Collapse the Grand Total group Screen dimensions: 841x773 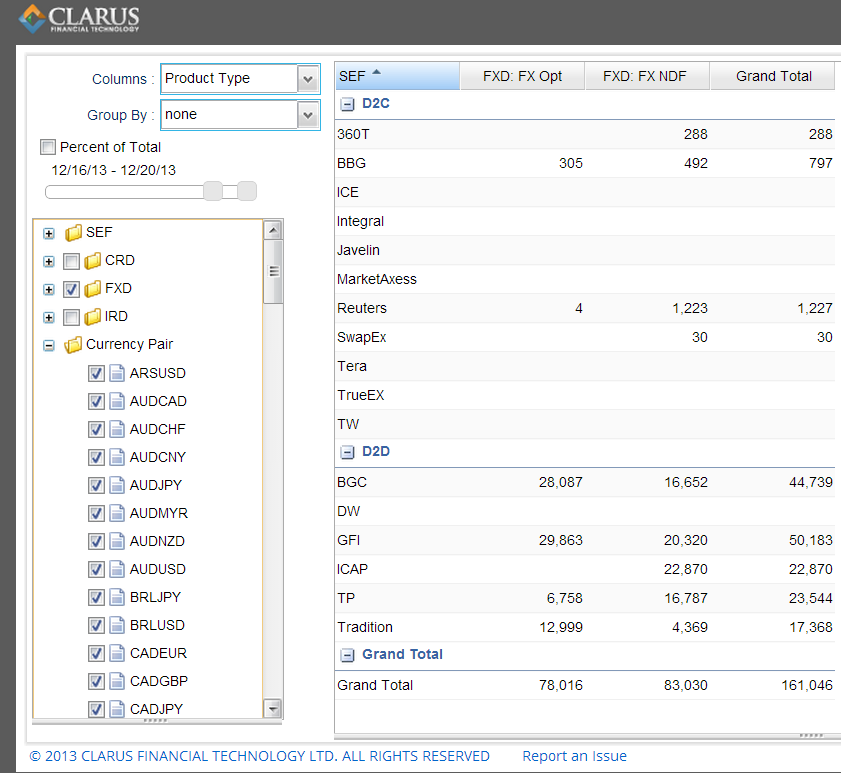coord(348,655)
